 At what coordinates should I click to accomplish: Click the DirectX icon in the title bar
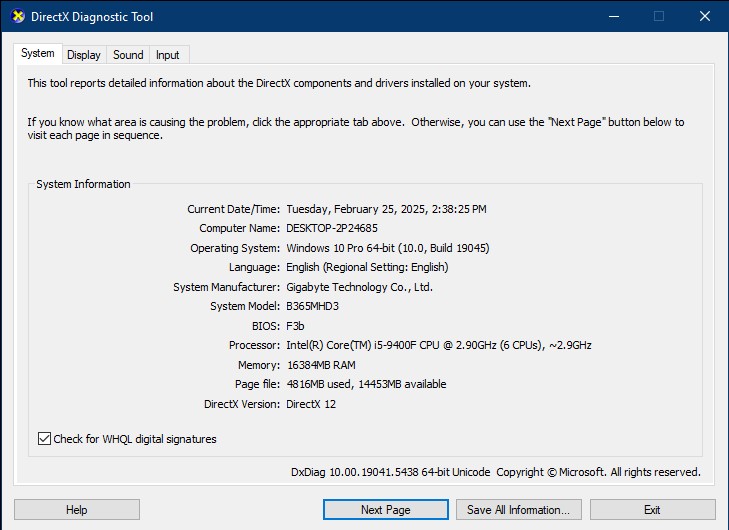click(18, 17)
